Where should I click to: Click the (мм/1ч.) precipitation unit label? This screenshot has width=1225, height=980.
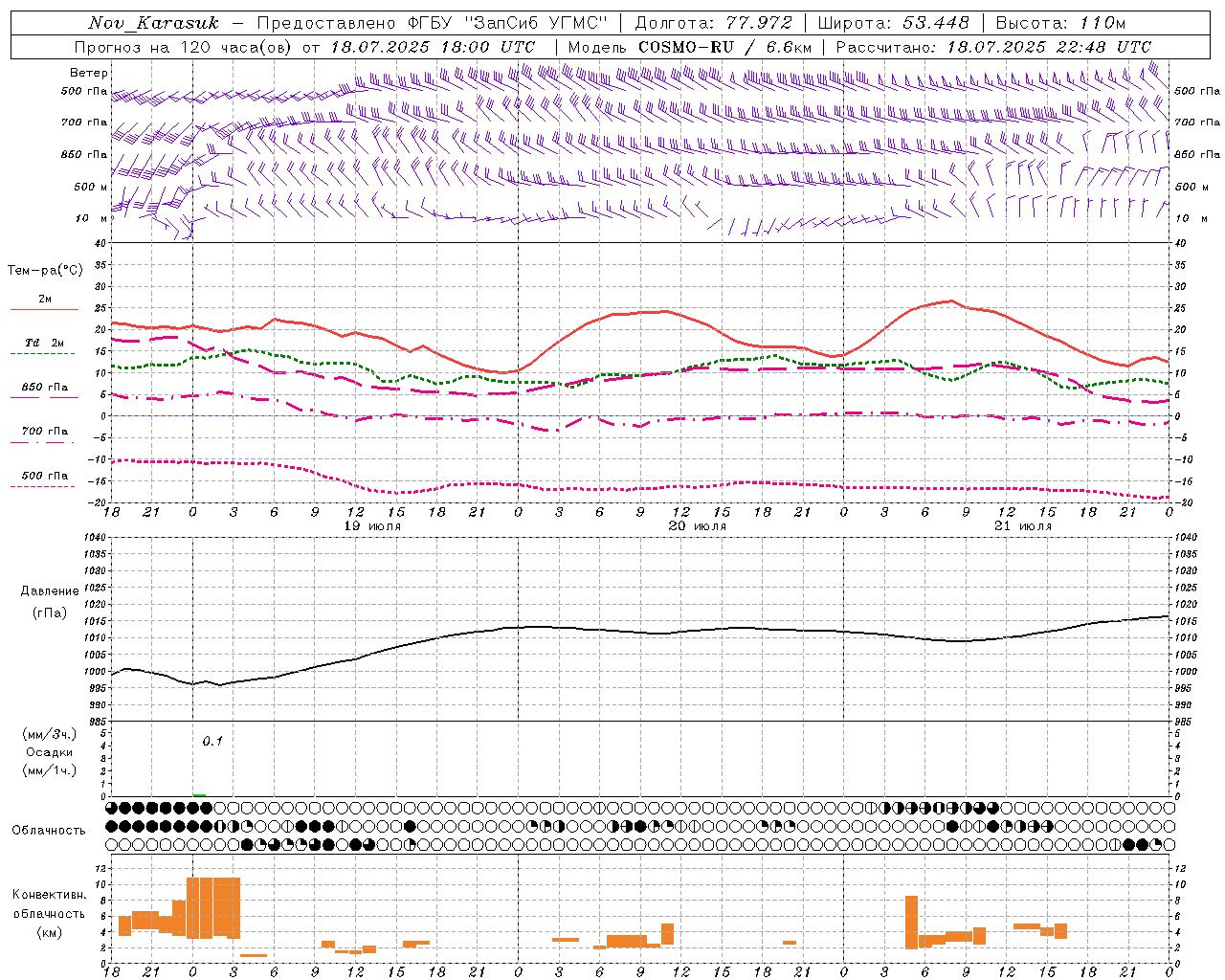tap(50, 770)
